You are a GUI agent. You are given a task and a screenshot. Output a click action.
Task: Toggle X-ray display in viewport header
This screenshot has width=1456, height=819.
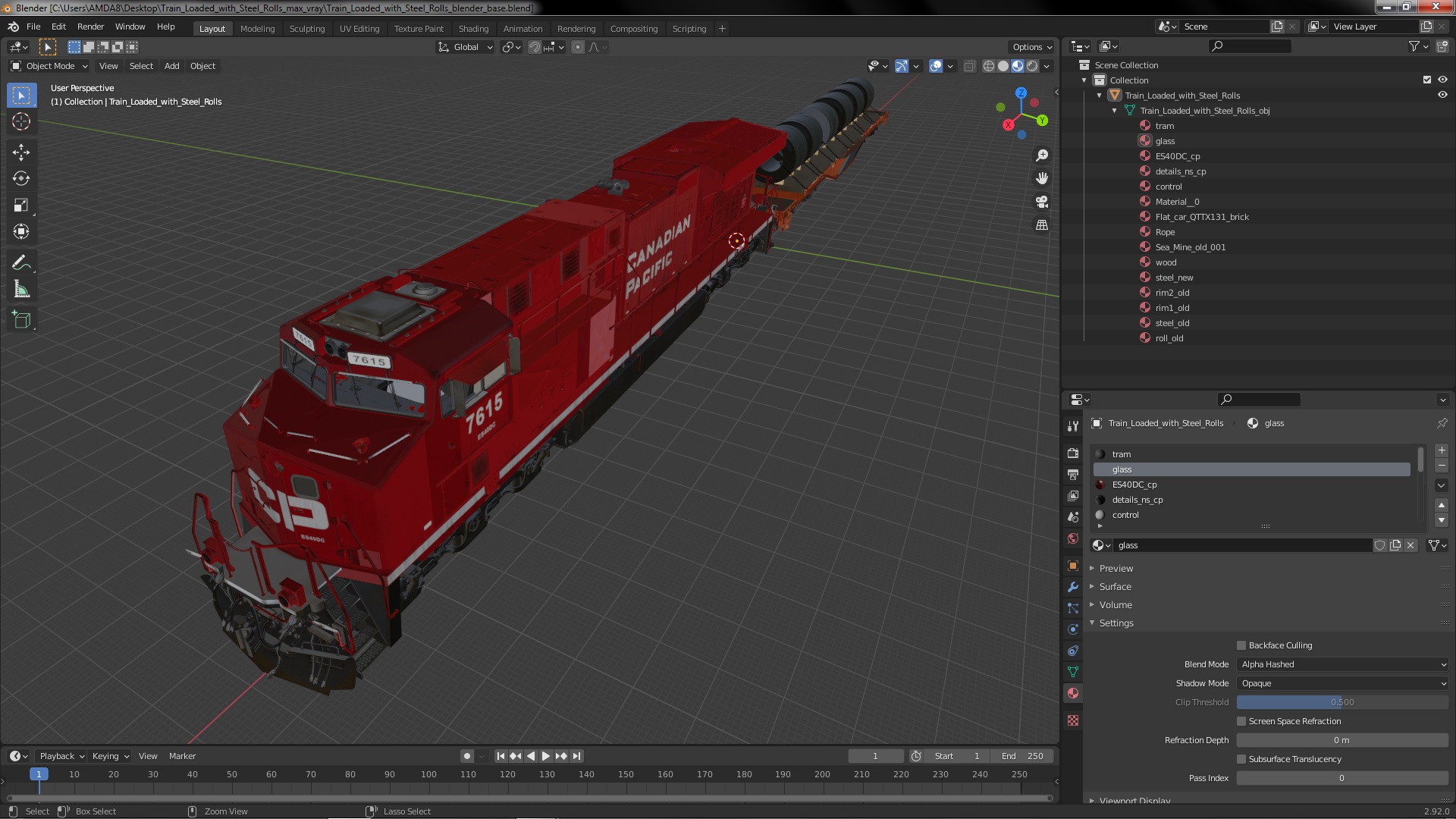pos(969,66)
